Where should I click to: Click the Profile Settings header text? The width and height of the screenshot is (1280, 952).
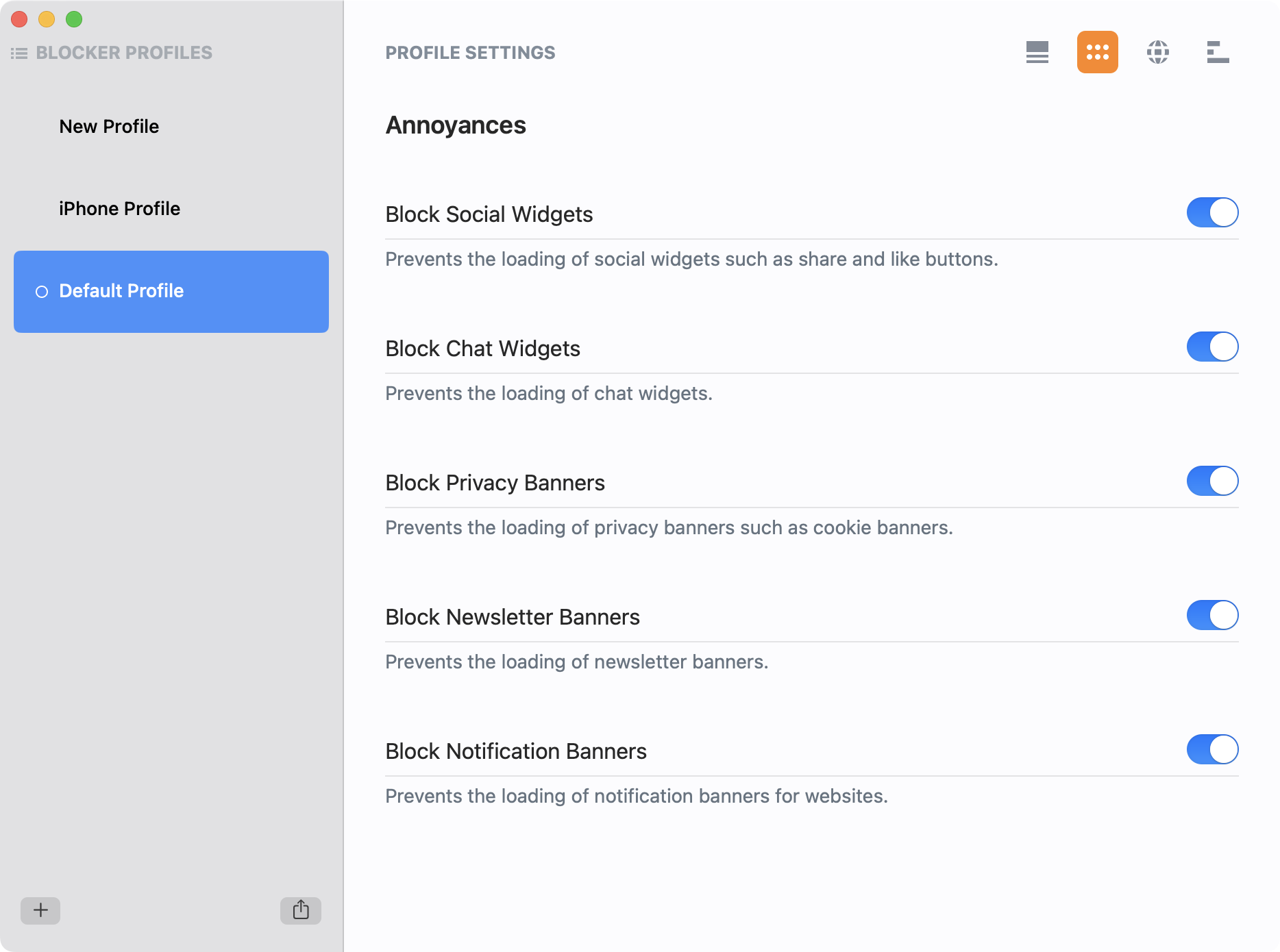(470, 53)
